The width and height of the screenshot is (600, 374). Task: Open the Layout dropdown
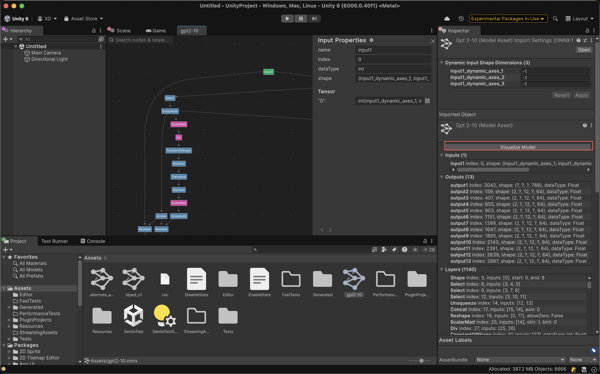(x=579, y=19)
